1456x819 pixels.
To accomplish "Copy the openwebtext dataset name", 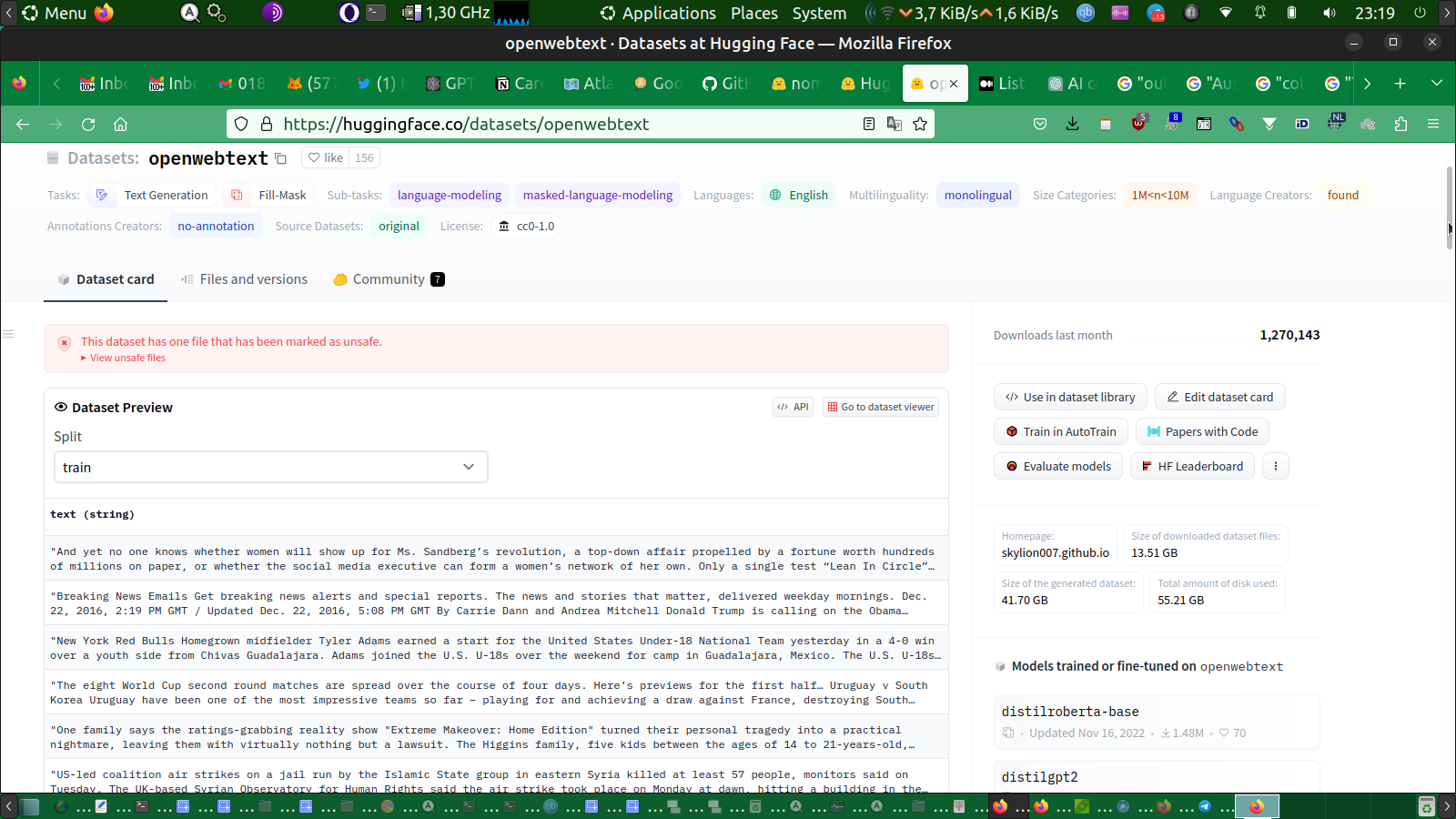I will point(280,158).
